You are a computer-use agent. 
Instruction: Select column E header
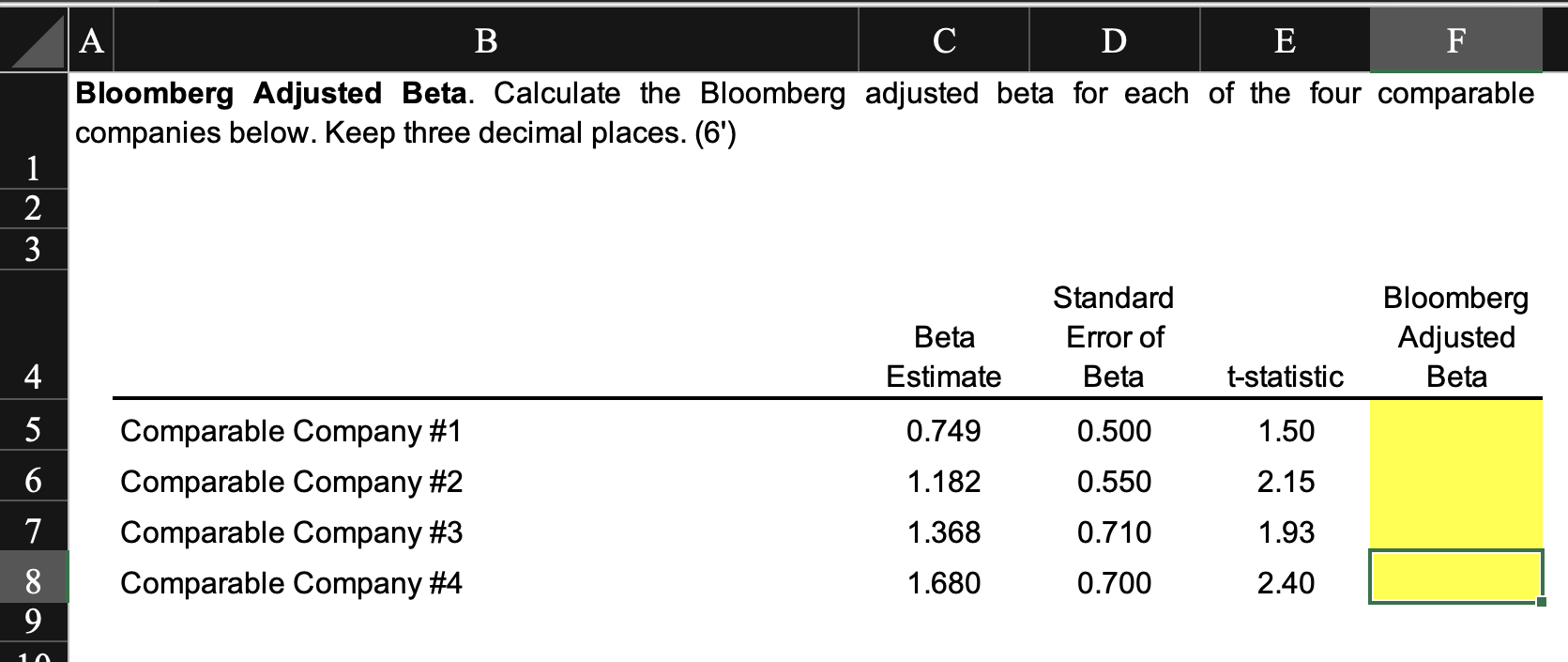pos(1285,39)
